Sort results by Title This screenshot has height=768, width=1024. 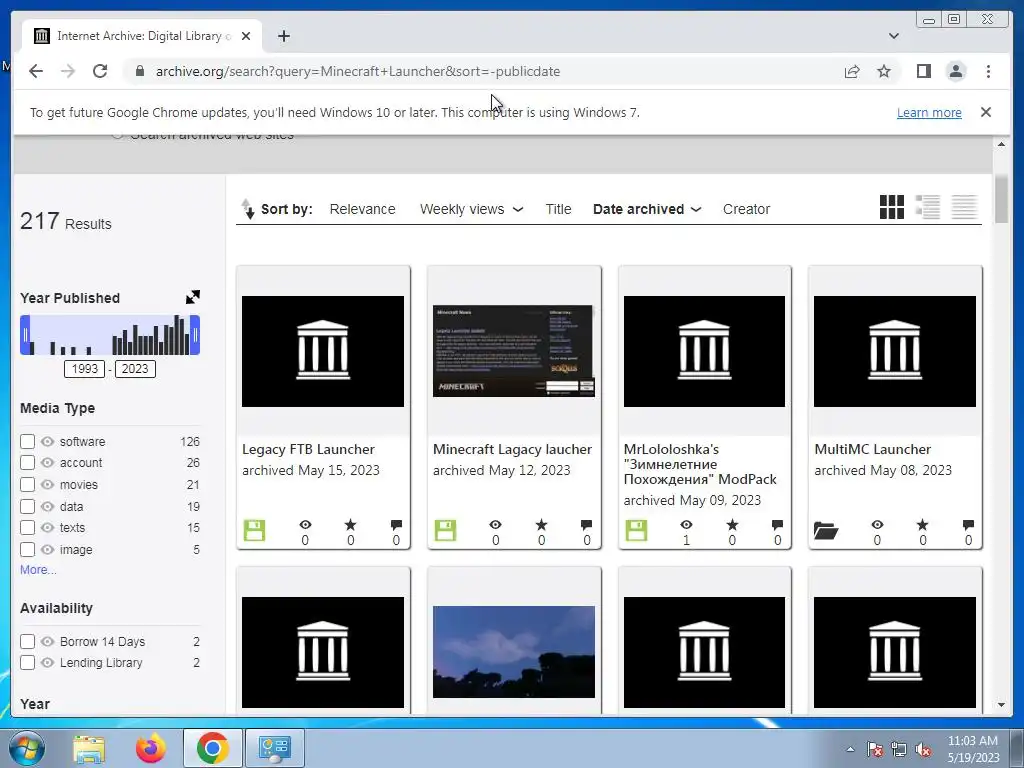[558, 209]
